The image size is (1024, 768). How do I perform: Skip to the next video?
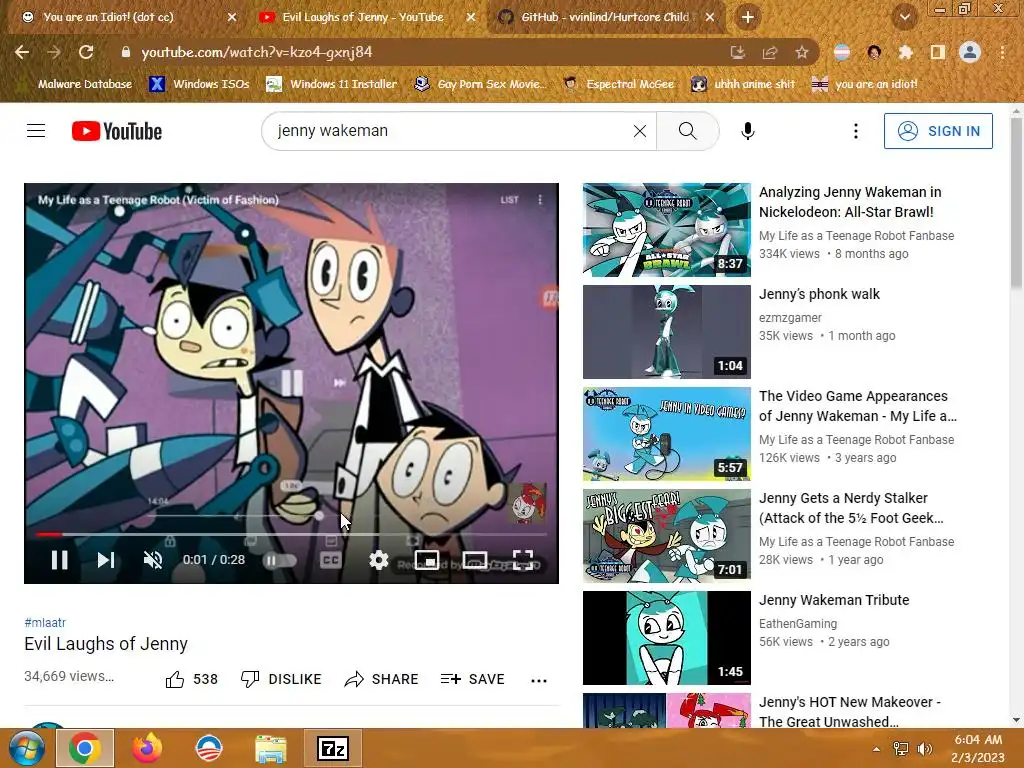click(x=106, y=560)
